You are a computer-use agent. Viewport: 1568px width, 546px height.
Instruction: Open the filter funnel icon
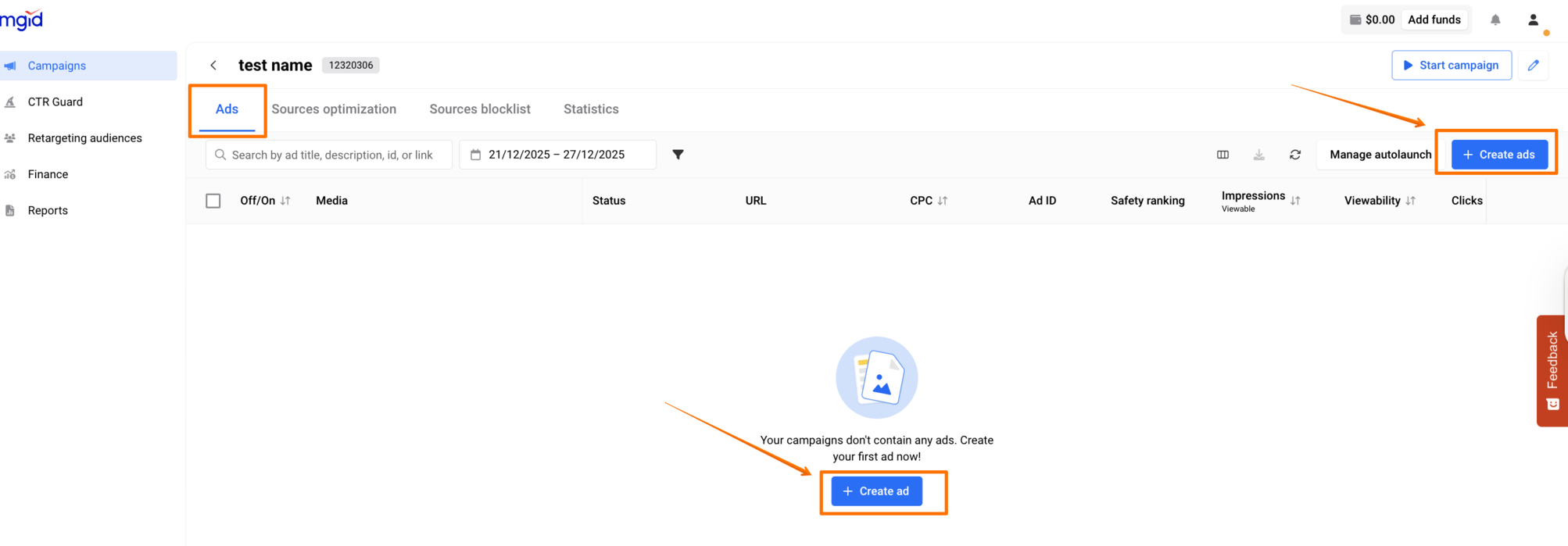coord(678,155)
